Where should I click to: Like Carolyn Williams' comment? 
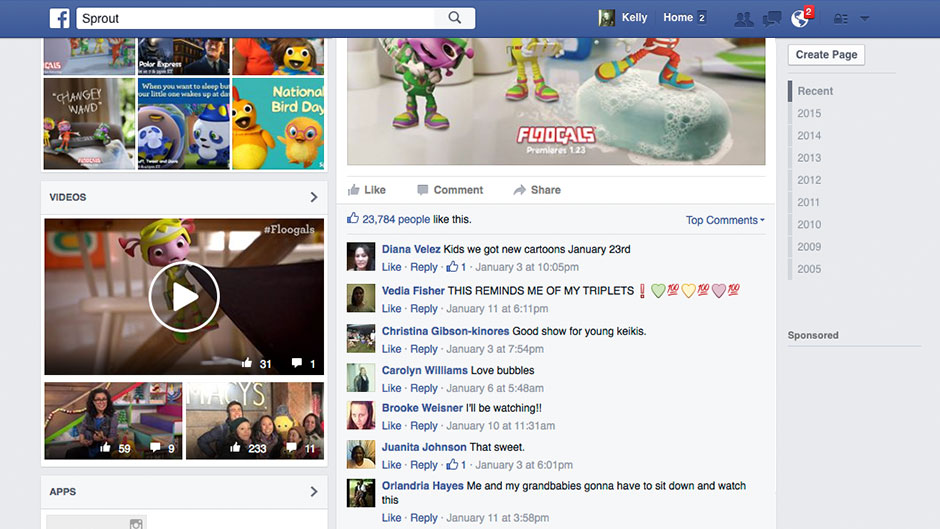(391, 388)
